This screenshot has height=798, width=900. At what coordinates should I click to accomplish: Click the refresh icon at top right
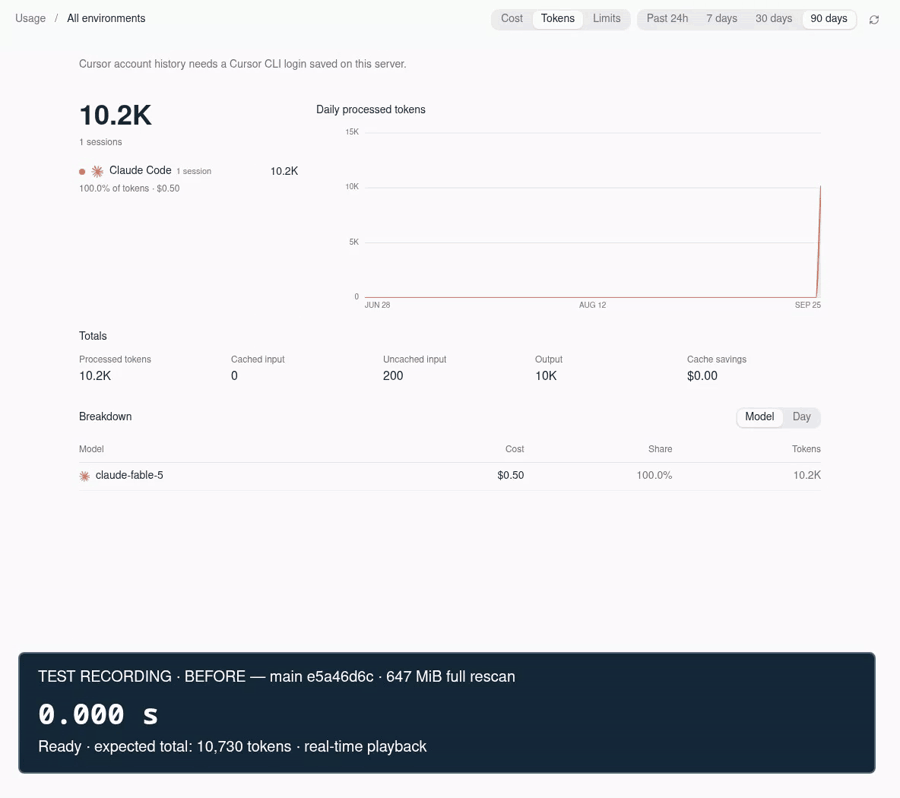[x=874, y=20]
